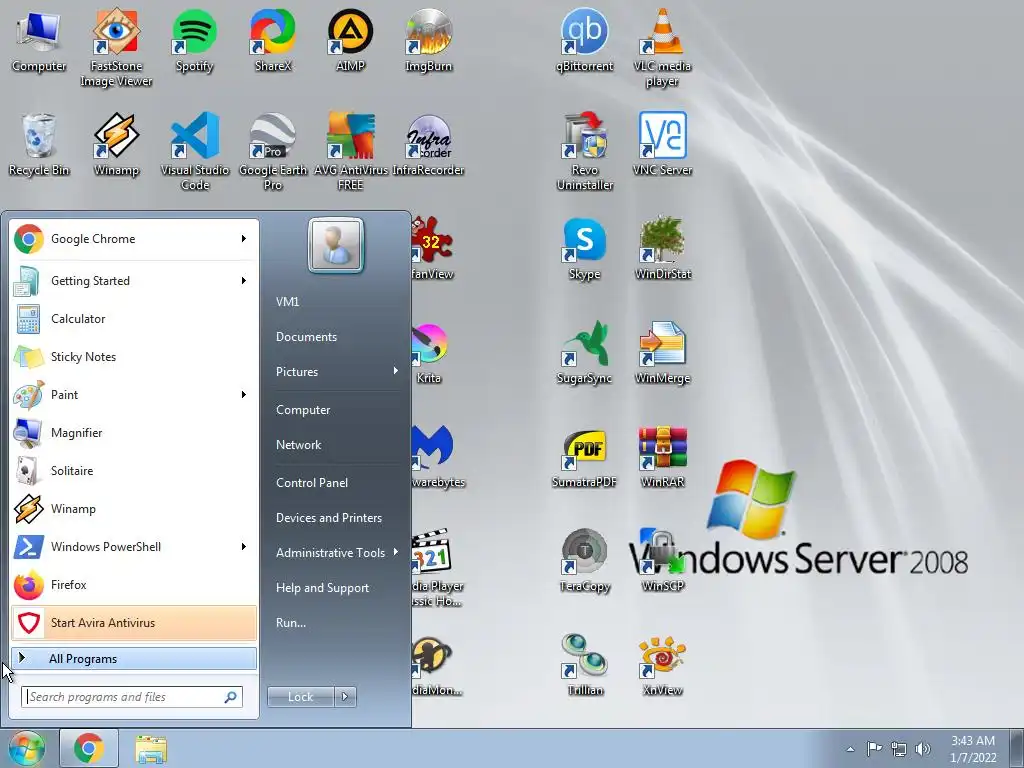Open Magnifier from the Start menu
Screen dimensions: 1024x768
(x=134, y=432)
